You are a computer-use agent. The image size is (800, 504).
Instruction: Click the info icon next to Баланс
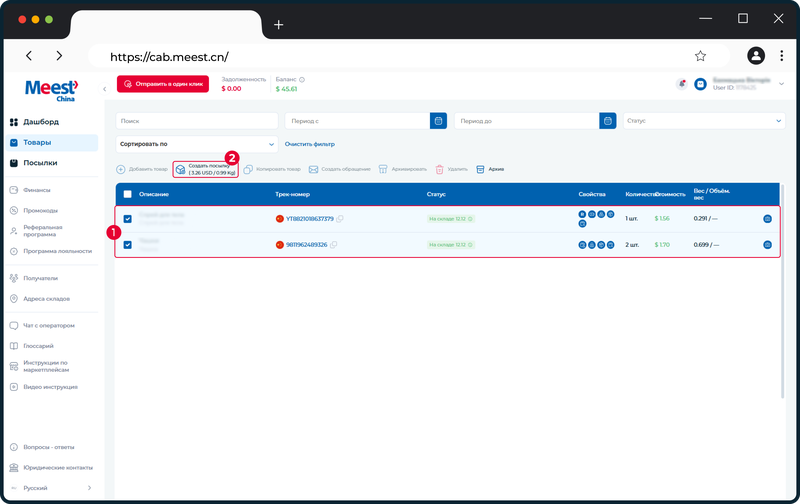(302, 80)
